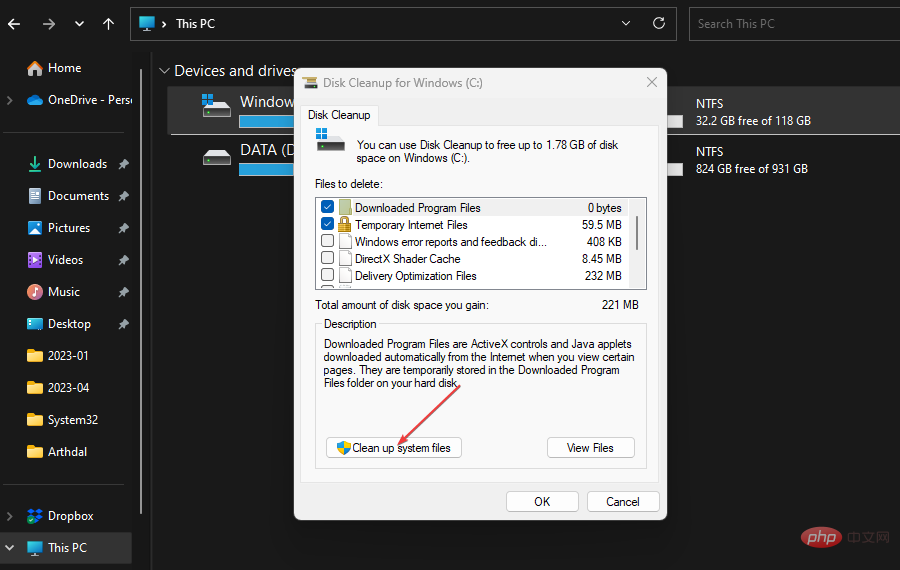Collapse the Devices and drives section
This screenshot has height=570, width=900.
[x=164, y=71]
